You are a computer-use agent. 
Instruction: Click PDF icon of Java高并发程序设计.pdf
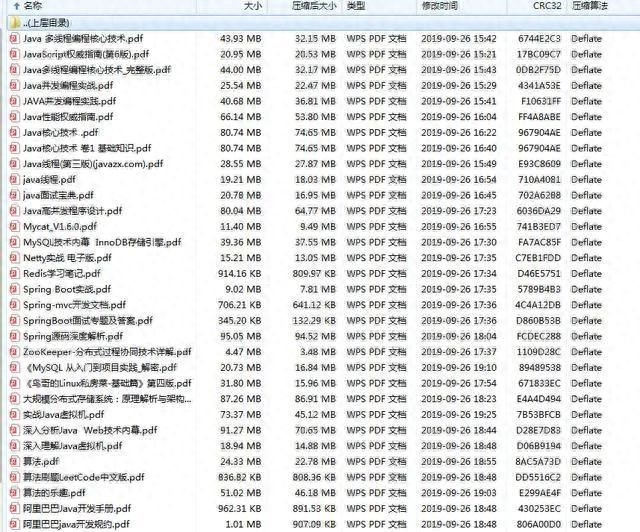click(x=14, y=211)
